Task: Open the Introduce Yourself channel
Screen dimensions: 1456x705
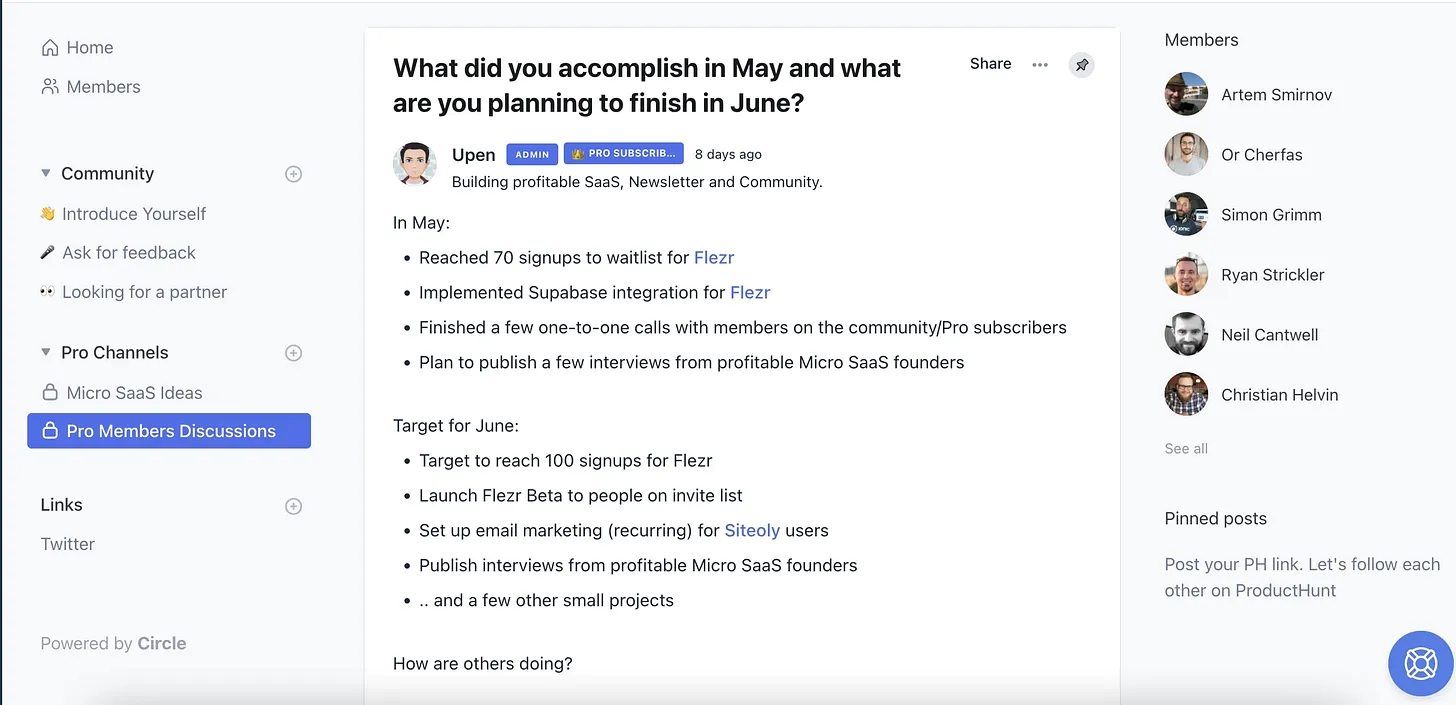Action: tap(123, 214)
